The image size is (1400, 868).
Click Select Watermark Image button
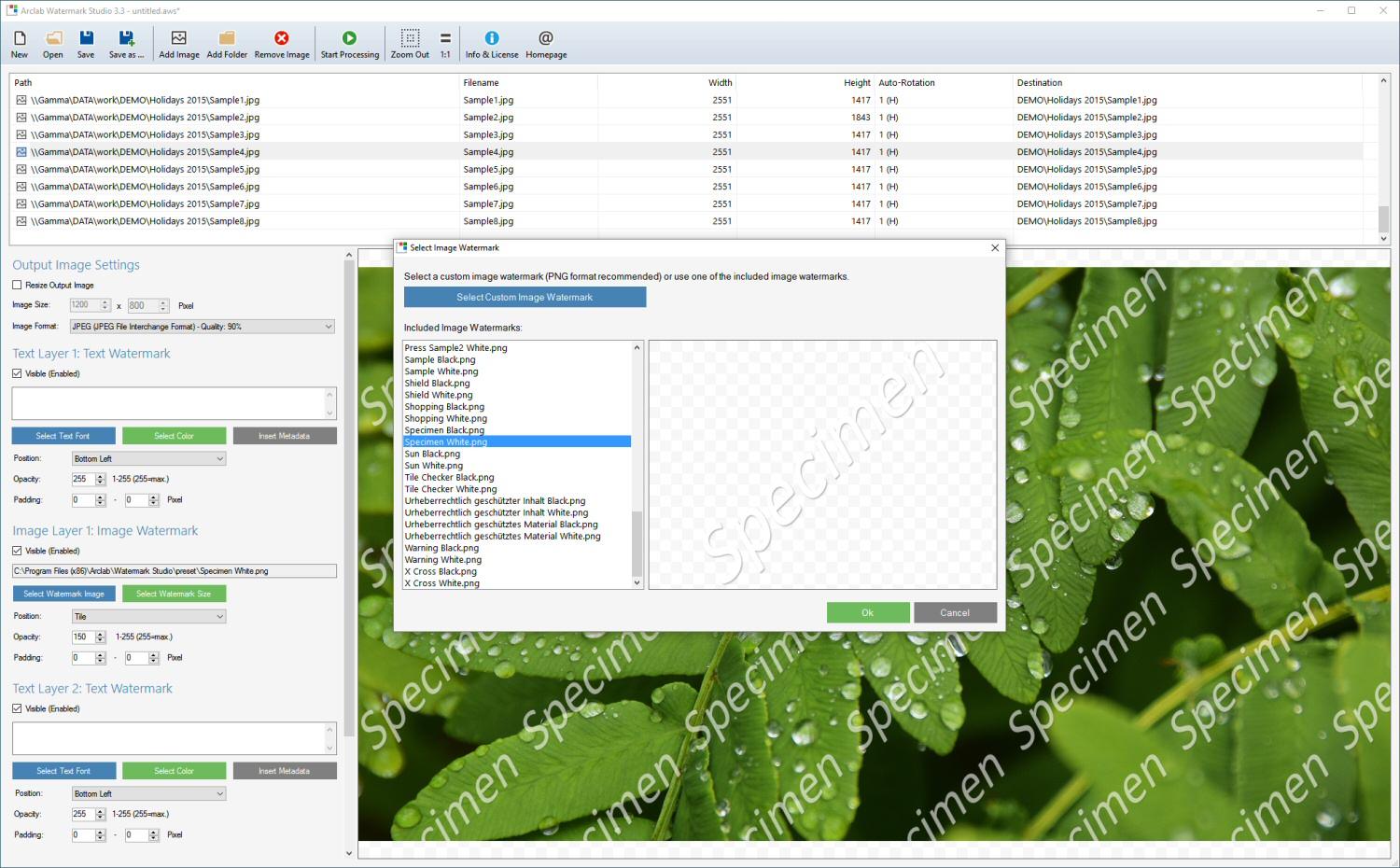pos(63,594)
